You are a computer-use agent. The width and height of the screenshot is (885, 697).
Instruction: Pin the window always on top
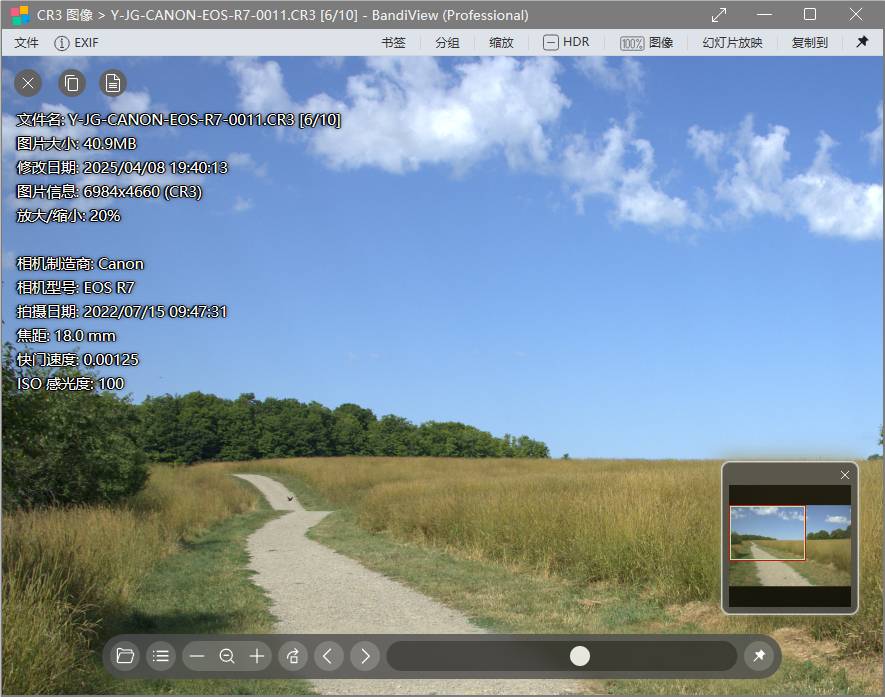coord(862,42)
